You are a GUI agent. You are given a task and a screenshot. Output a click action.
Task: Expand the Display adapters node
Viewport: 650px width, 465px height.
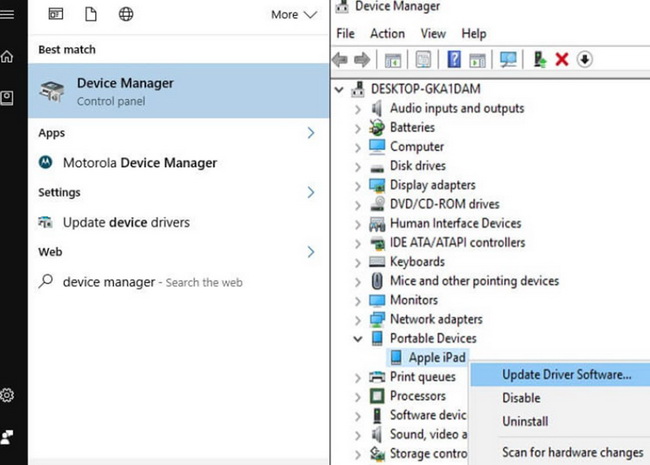click(x=358, y=185)
